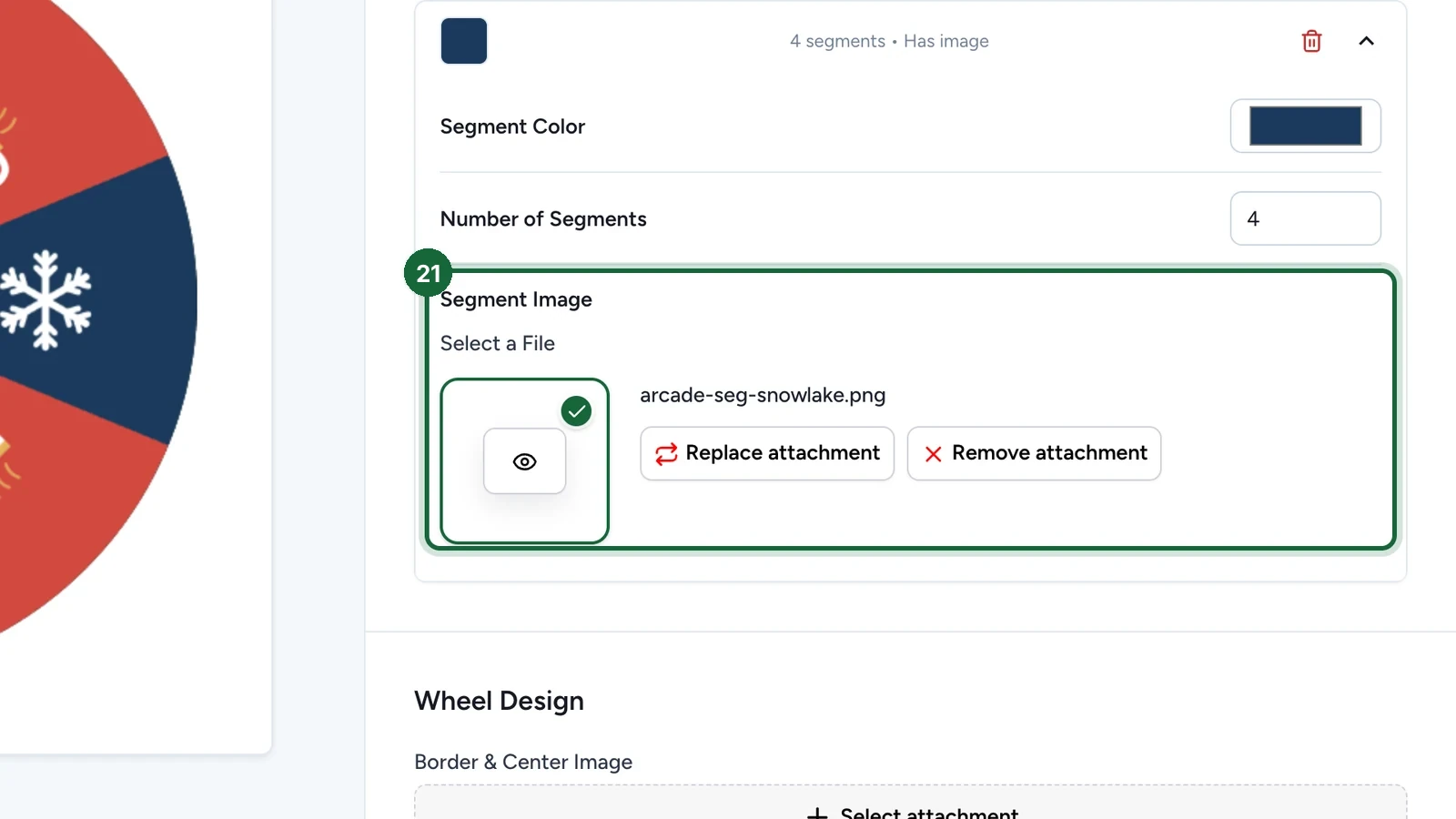
Task: Click the Segment Image label
Action: click(516, 299)
